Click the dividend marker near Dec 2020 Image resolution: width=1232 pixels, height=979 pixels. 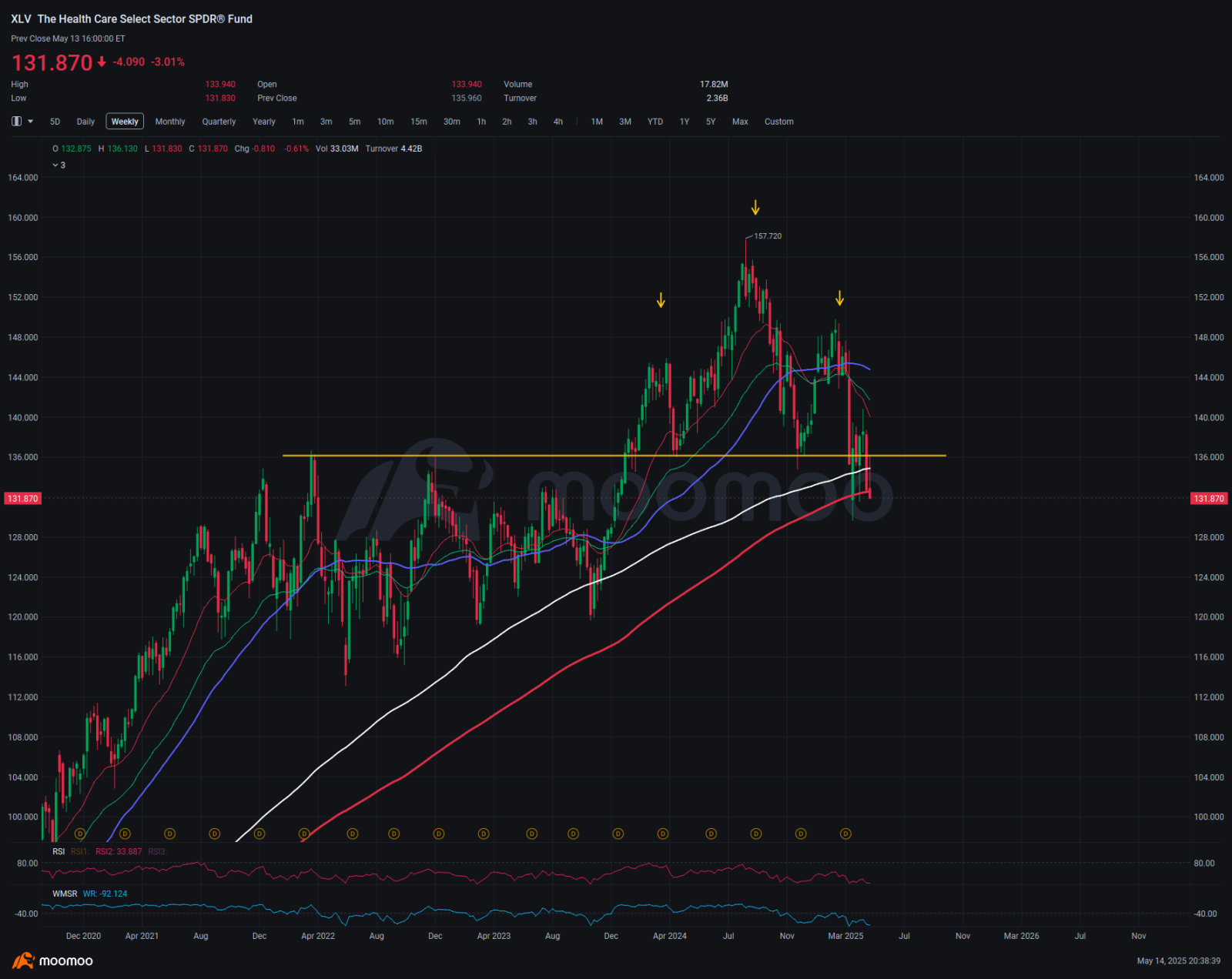(x=80, y=834)
